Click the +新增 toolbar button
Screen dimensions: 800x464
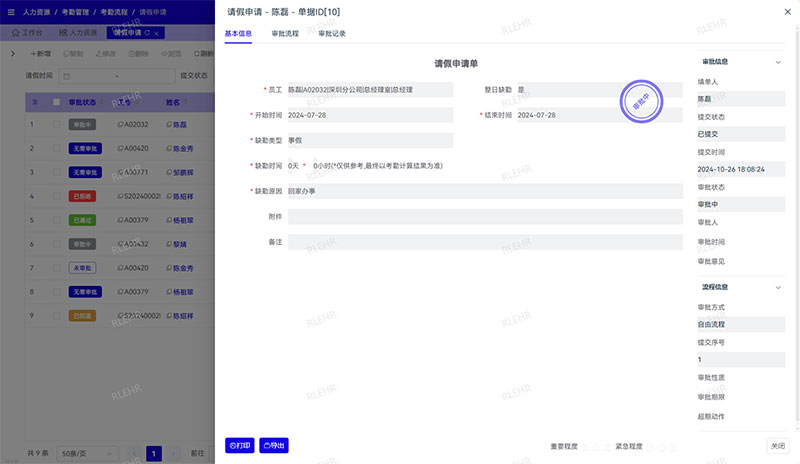(x=41, y=54)
